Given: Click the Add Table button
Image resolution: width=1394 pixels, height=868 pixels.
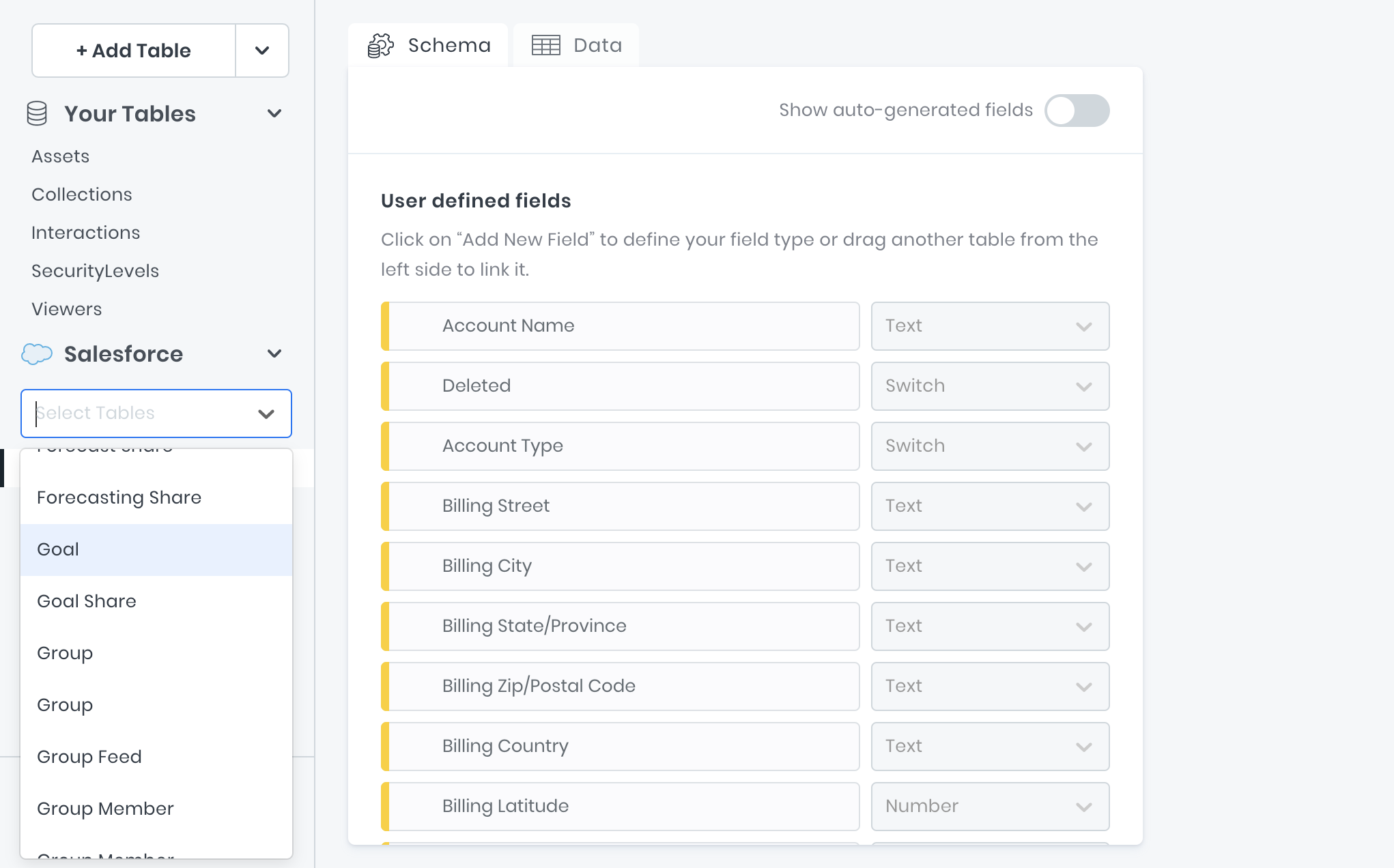Looking at the screenshot, I should [x=132, y=50].
